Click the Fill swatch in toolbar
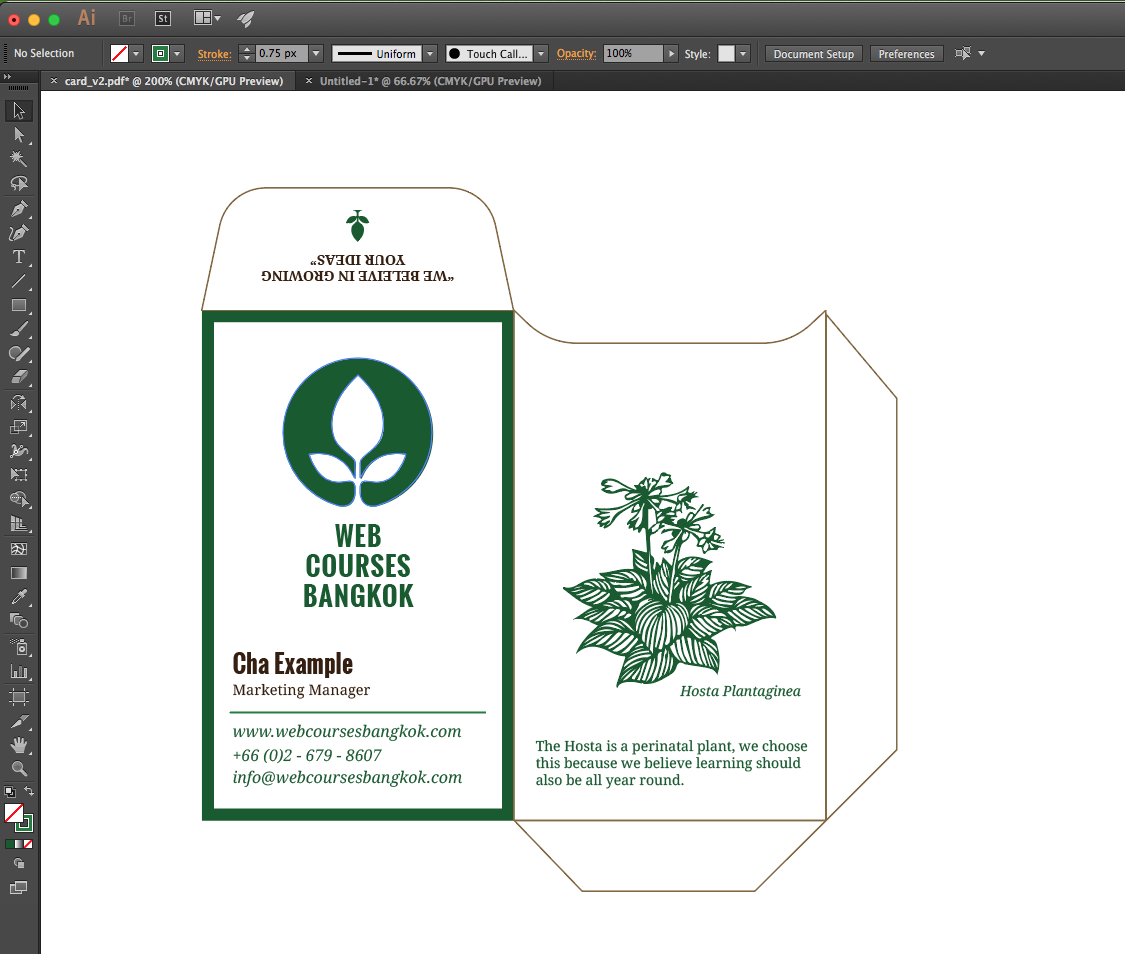 [x=14, y=813]
